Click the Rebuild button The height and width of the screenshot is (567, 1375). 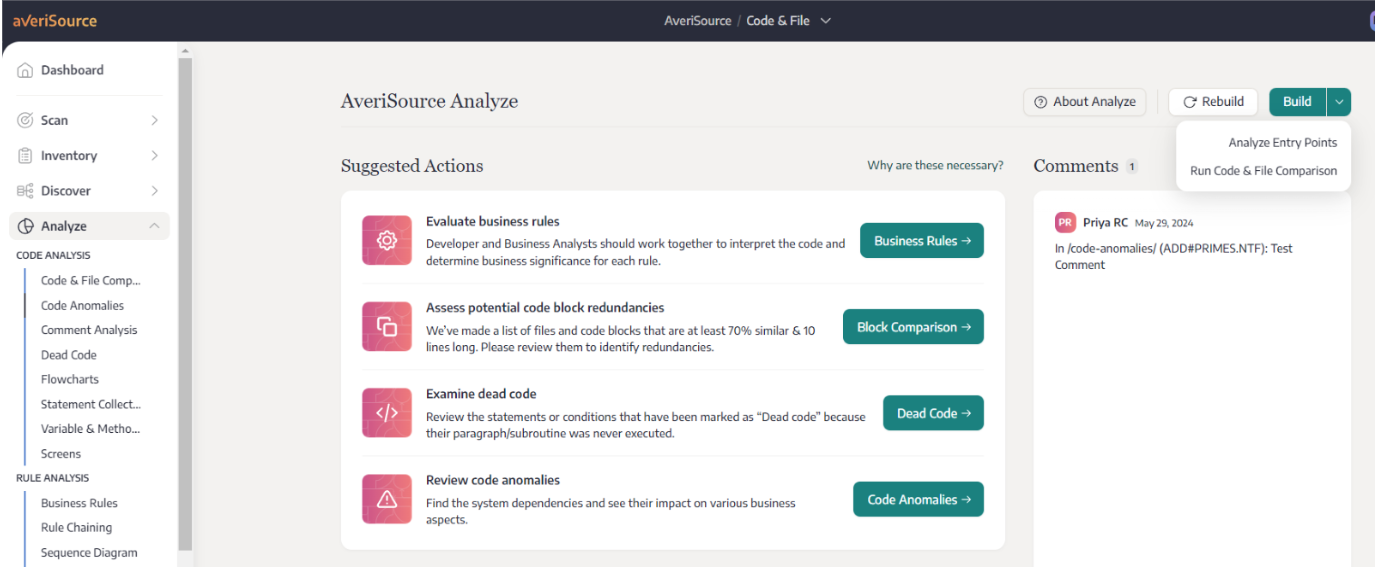[1213, 101]
